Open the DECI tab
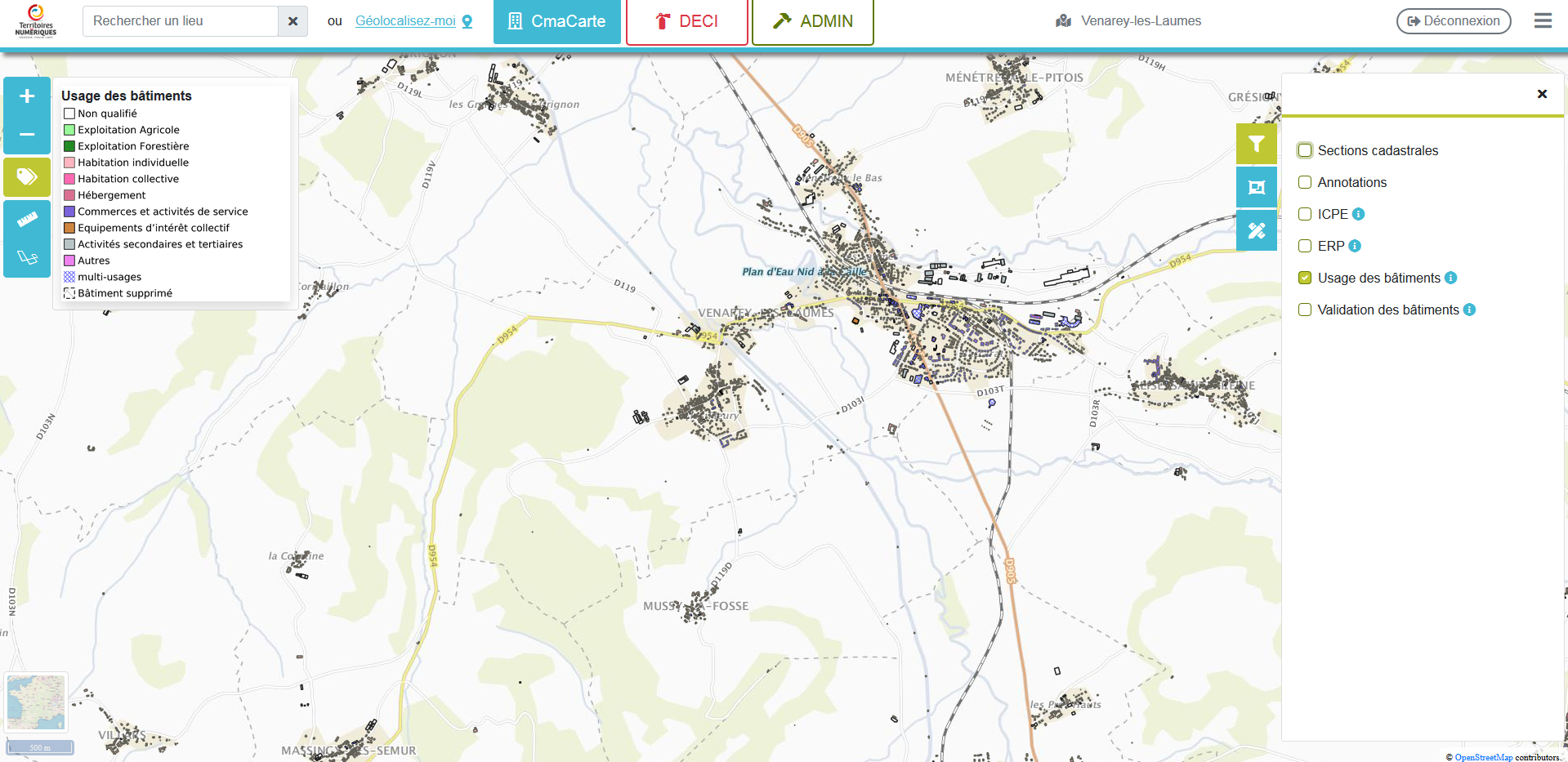The image size is (1568, 762). tap(686, 21)
